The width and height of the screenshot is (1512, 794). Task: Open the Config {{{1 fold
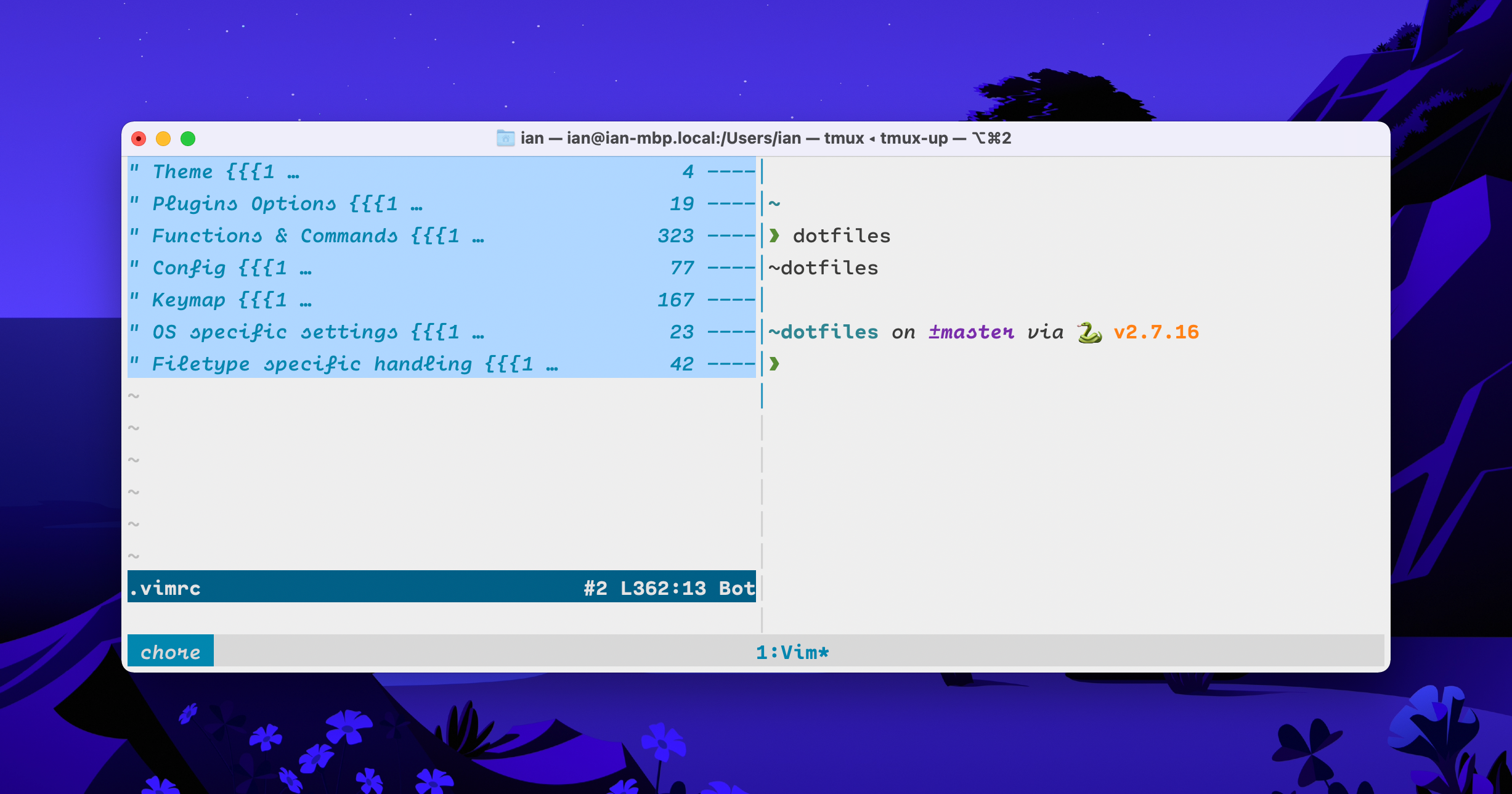[441, 268]
